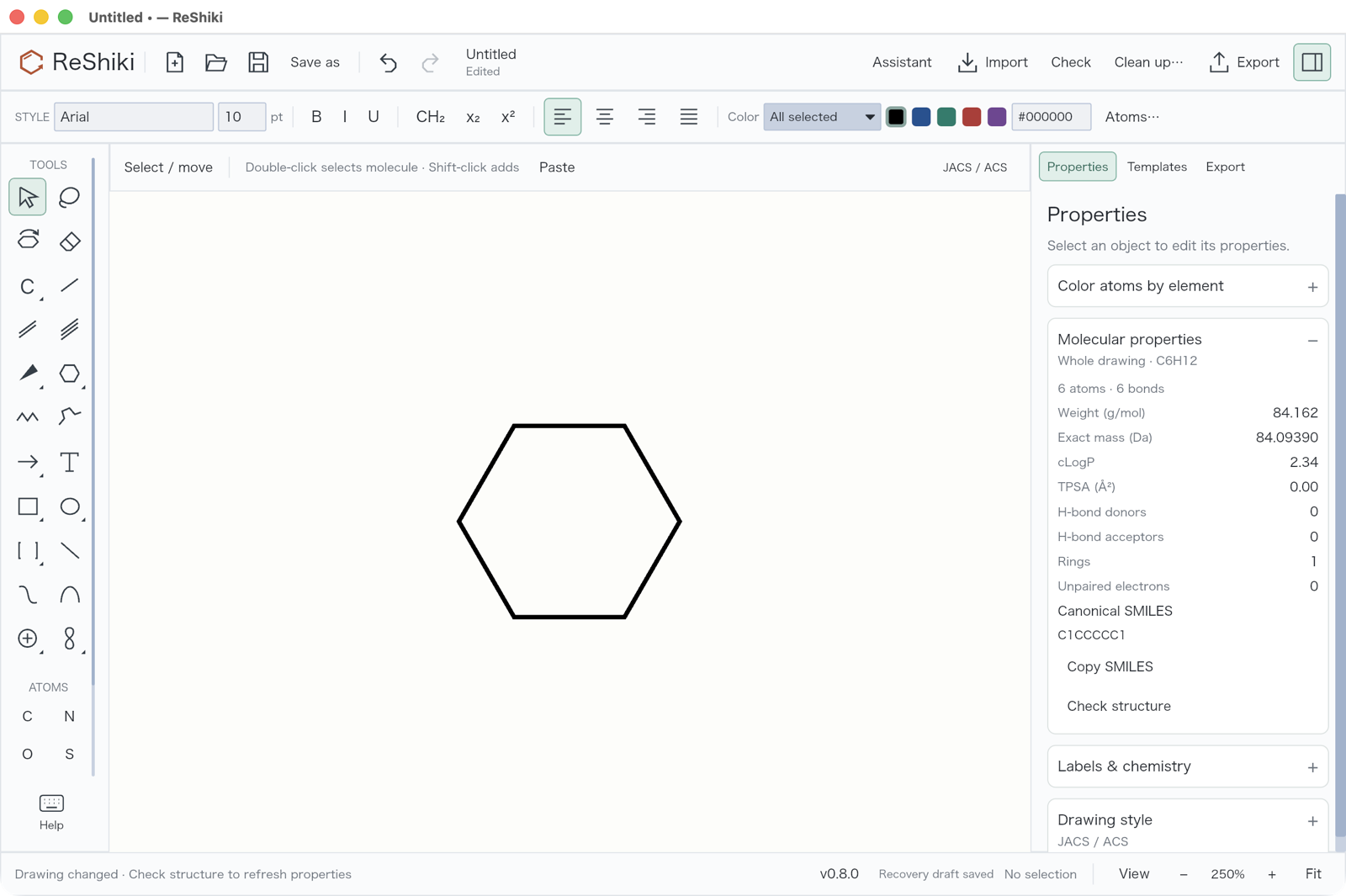Open the Help keyboard shortcuts
This screenshot has width=1346, height=896.
point(51,812)
